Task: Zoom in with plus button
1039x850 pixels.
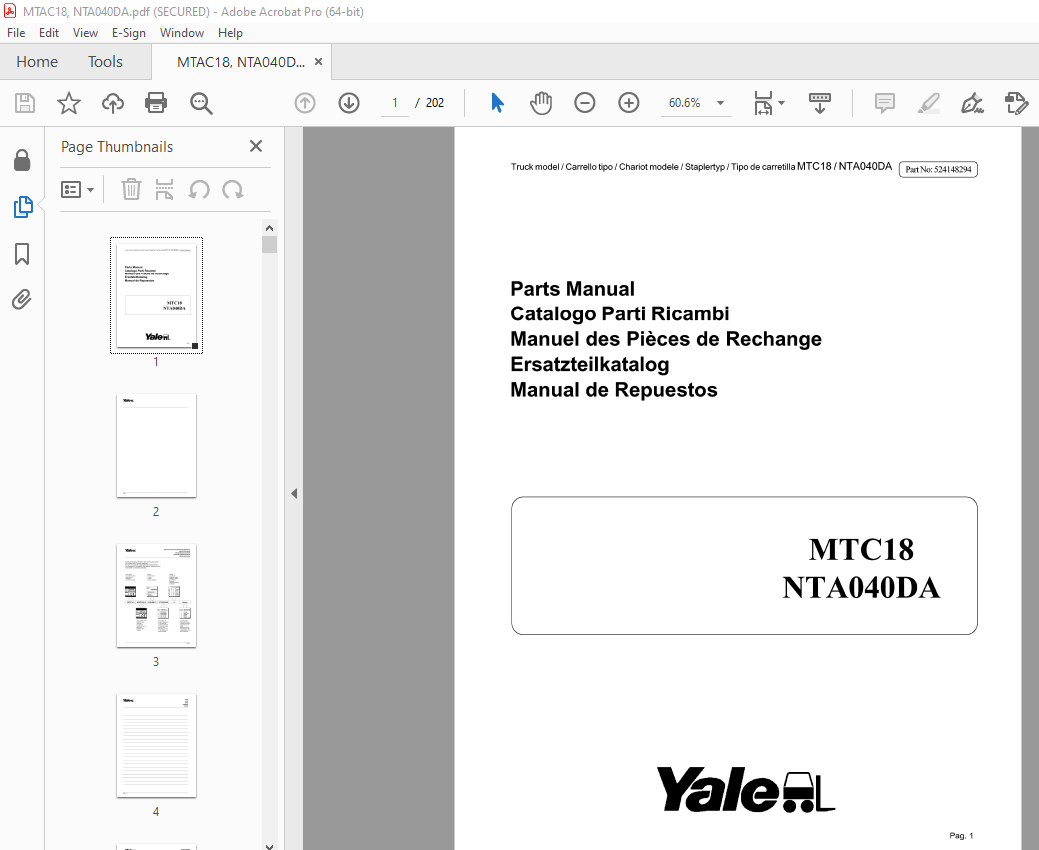Action: pyautogui.click(x=628, y=103)
